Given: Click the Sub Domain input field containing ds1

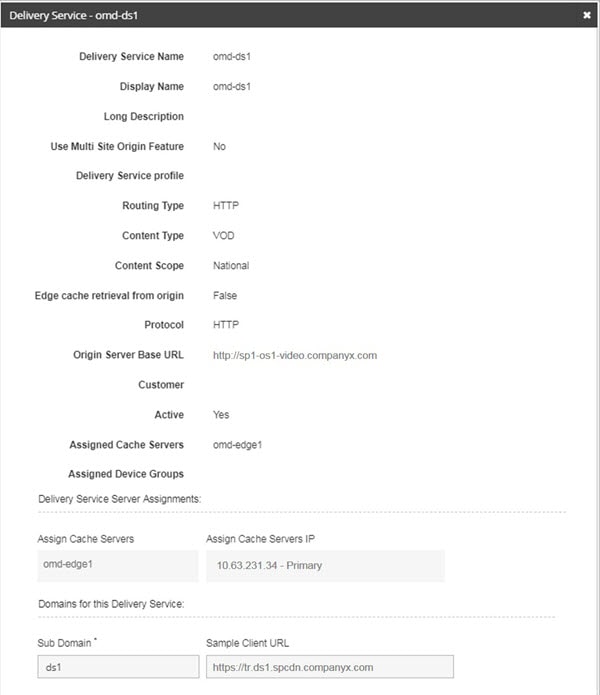Looking at the screenshot, I should coord(118,667).
